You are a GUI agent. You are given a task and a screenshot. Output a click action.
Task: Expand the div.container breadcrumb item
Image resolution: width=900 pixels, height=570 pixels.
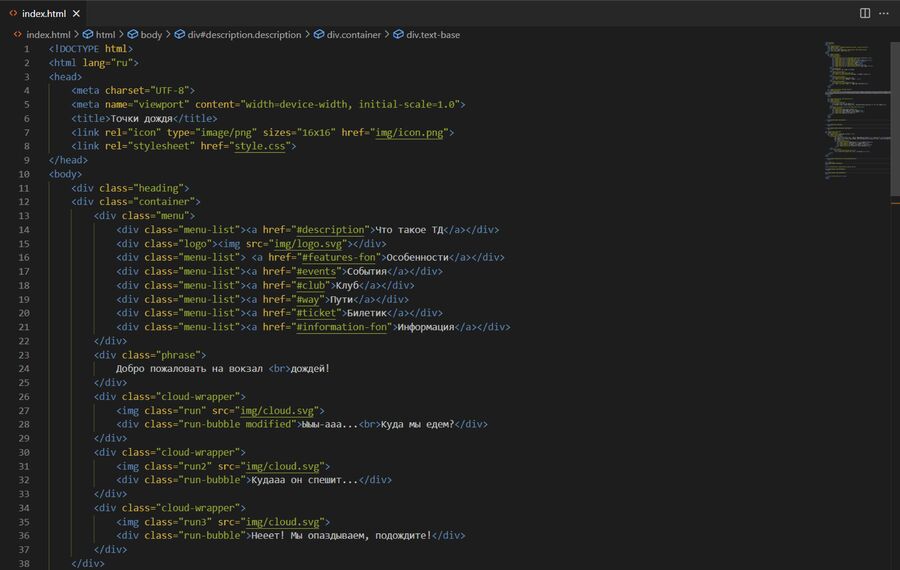pyautogui.click(x=353, y=34)
